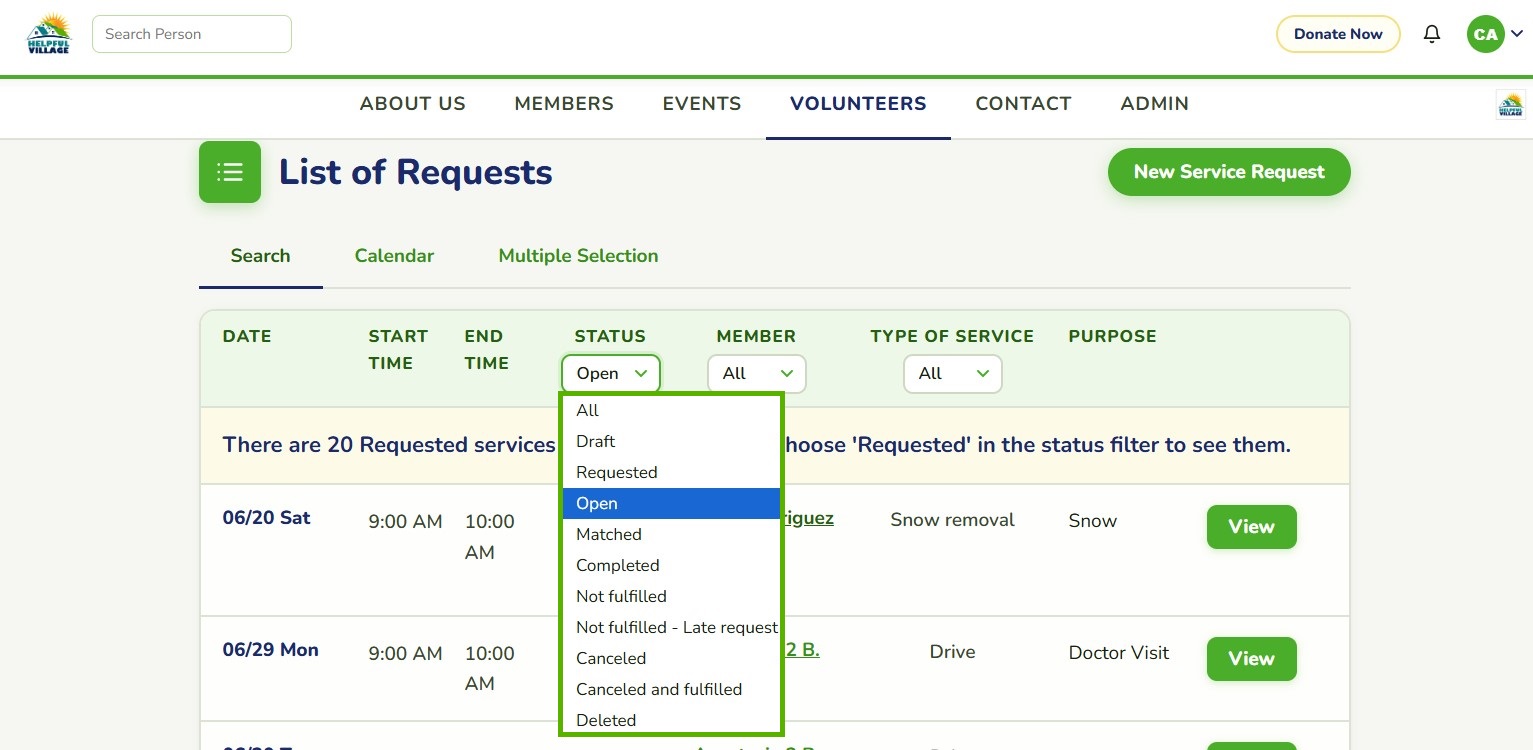Expand the account menu chevron

(x=1516, y=34)
